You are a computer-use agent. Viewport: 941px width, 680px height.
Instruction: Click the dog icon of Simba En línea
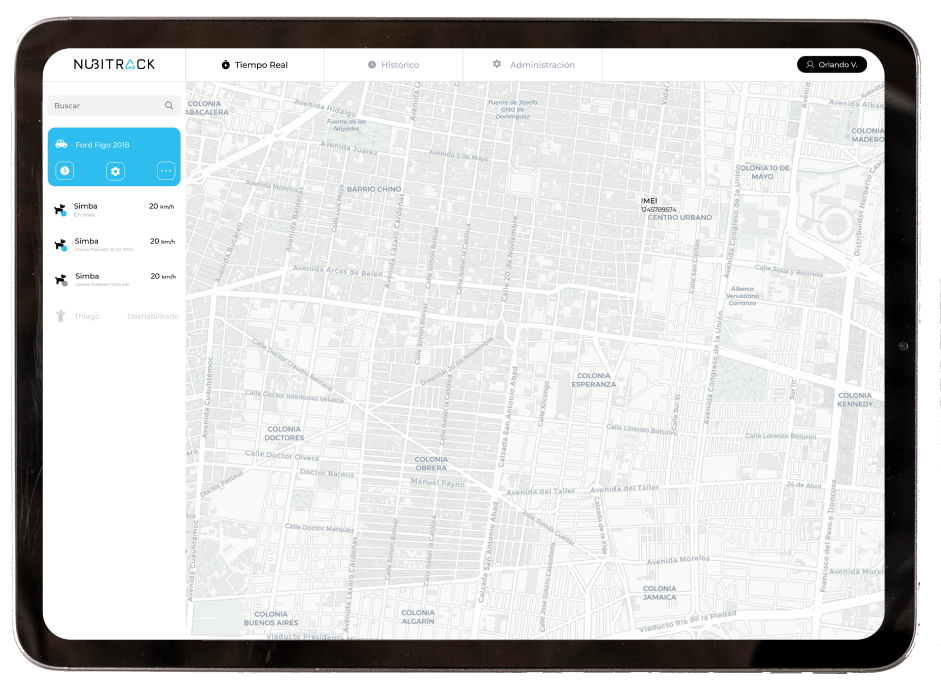pos(60,210)
